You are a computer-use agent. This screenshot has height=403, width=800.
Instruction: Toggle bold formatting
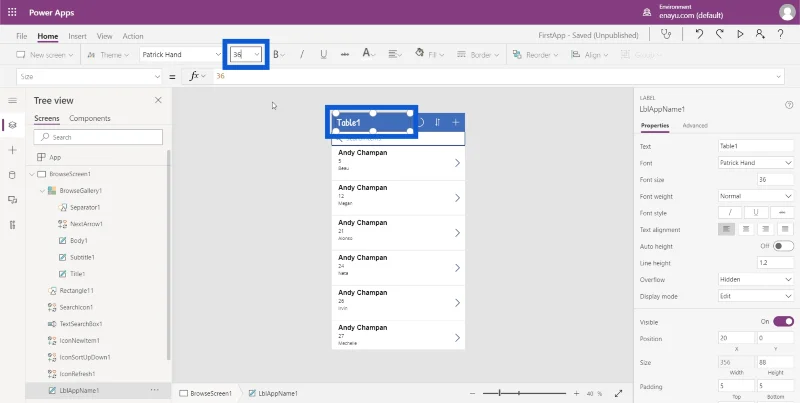coord(278,55)
